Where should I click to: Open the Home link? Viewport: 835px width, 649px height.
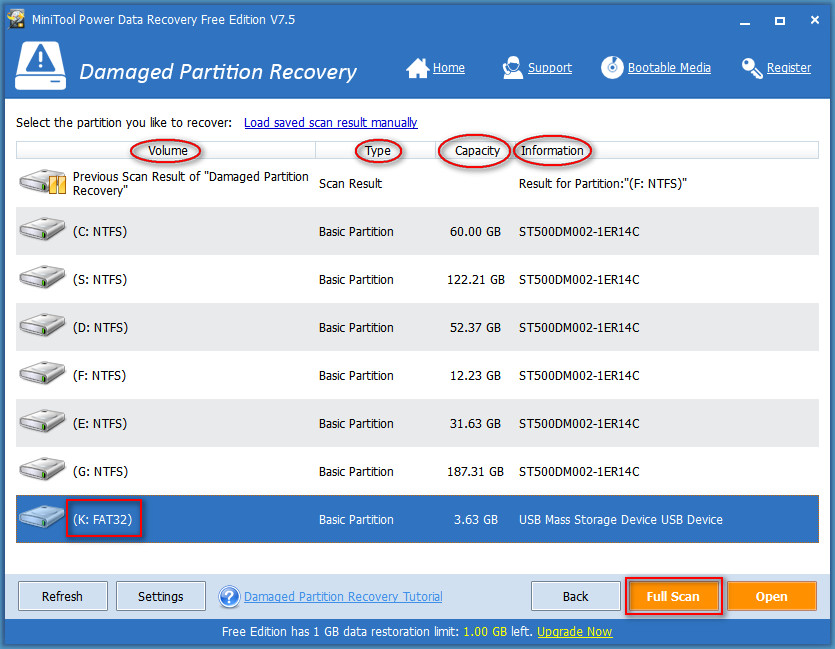[448, 68]
